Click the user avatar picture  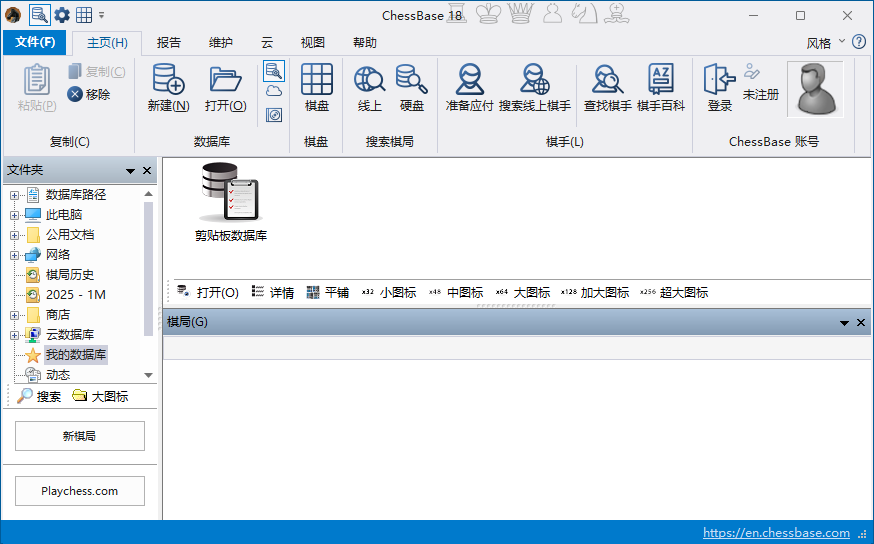pyautogui.click(x=815, y=89)
